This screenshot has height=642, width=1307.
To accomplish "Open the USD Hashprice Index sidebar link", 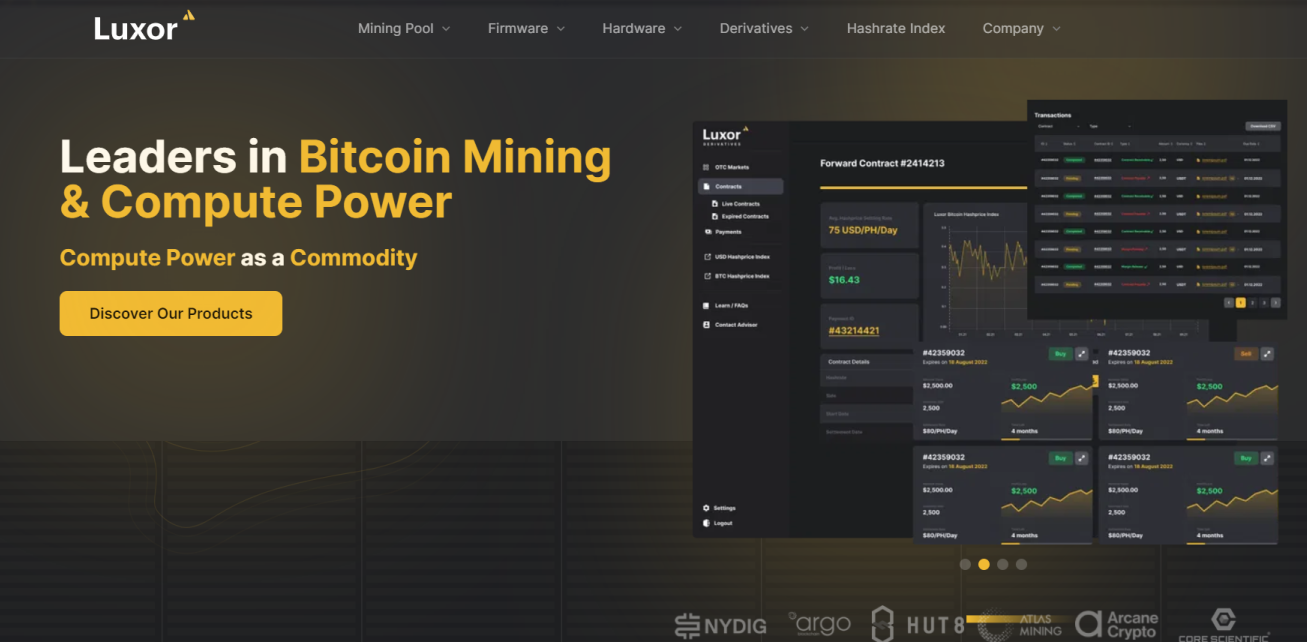I will (736, 257).
